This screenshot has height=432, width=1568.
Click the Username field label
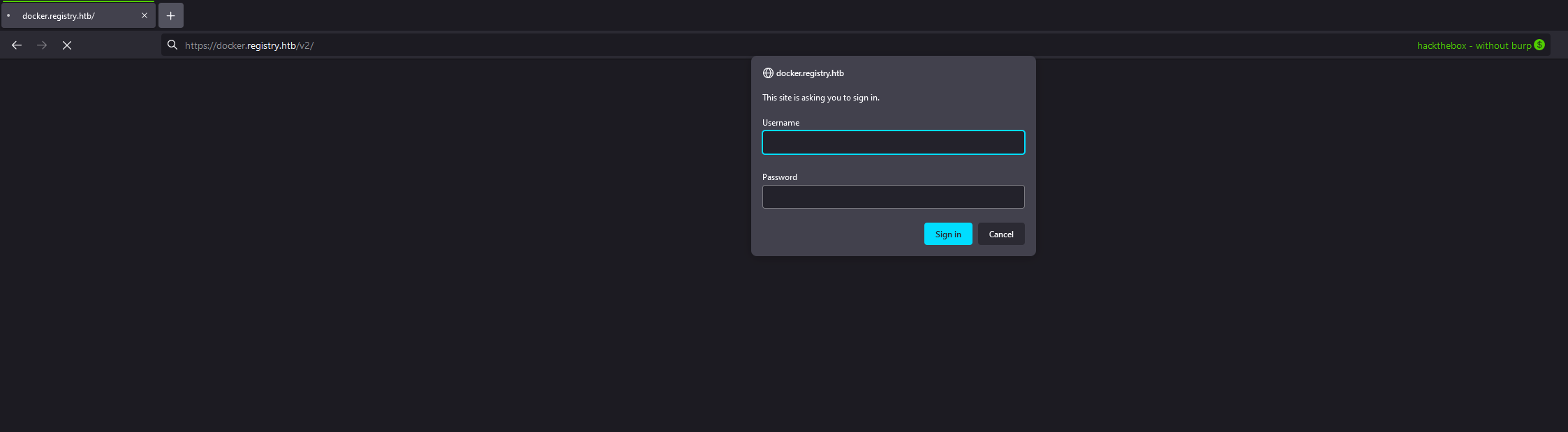click(781, 123)
